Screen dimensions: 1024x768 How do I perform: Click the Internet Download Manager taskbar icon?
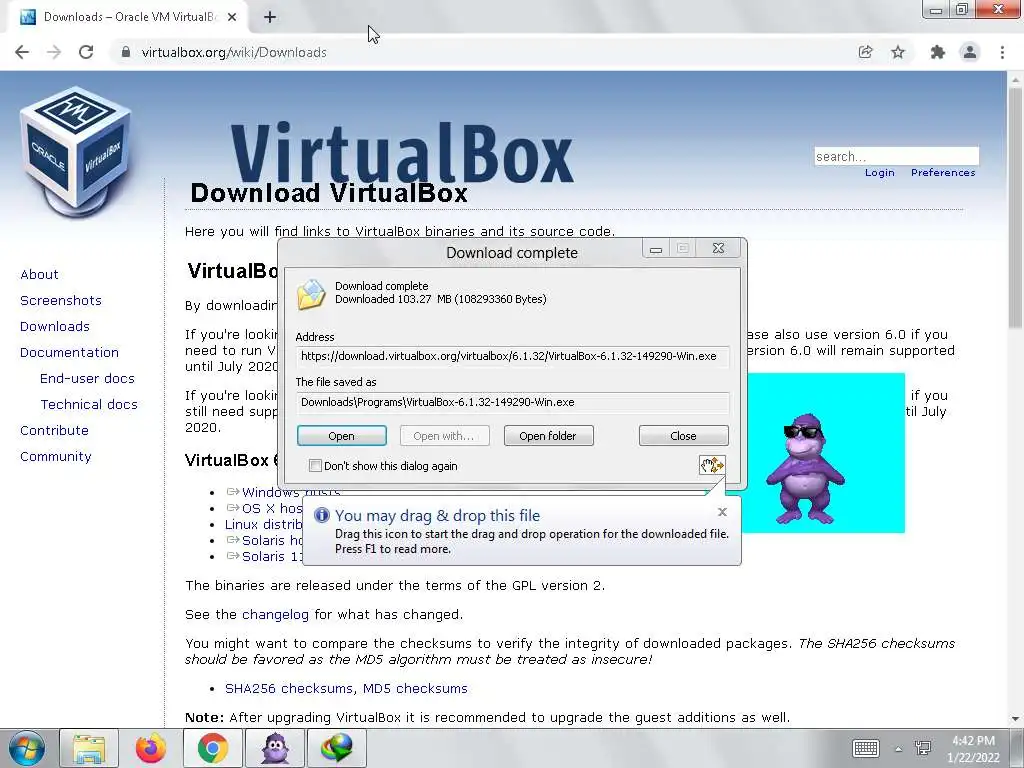point(337,748)
